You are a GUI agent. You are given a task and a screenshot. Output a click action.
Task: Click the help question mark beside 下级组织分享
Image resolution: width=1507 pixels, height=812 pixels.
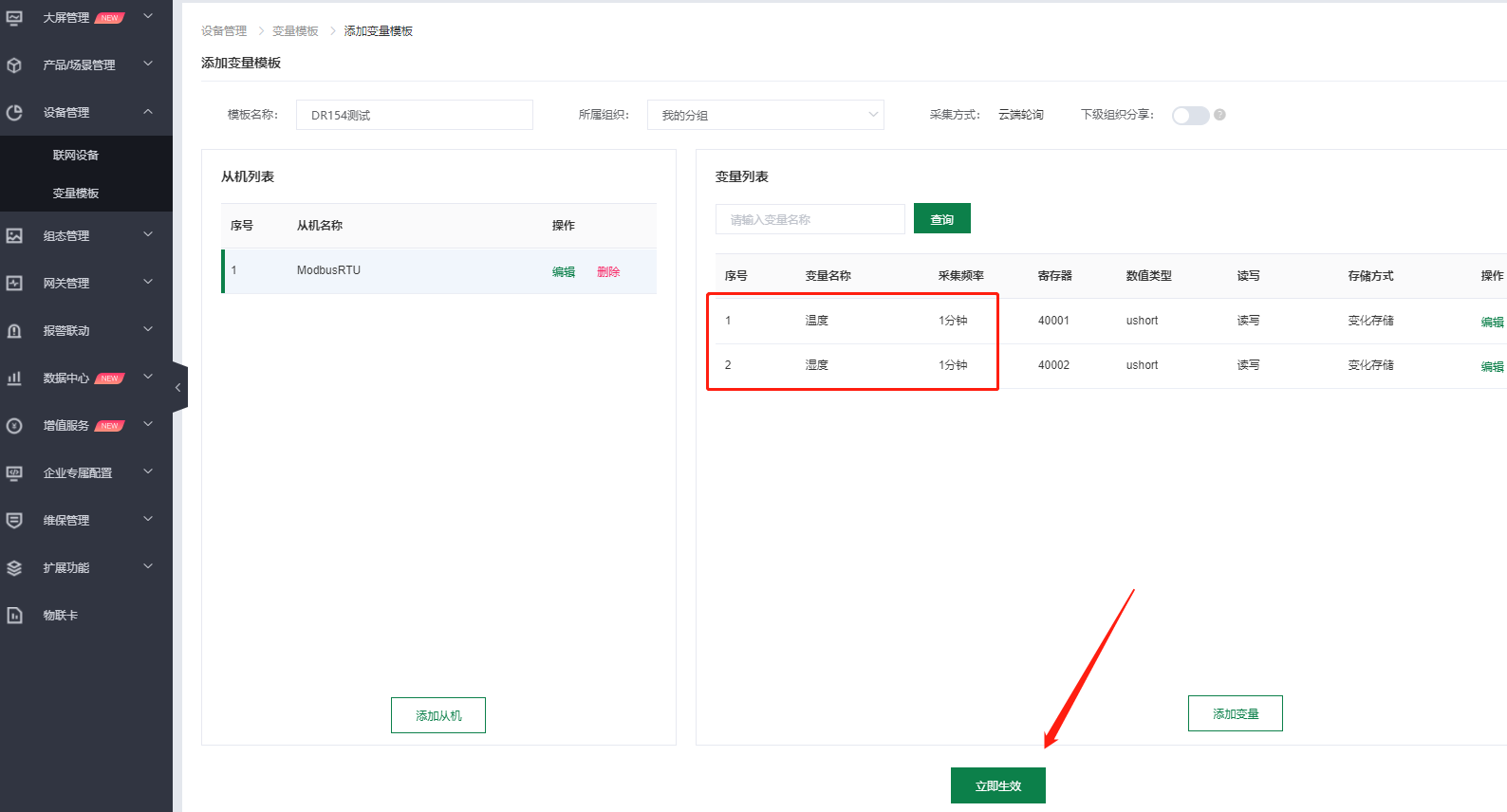tap(1219, 115)
